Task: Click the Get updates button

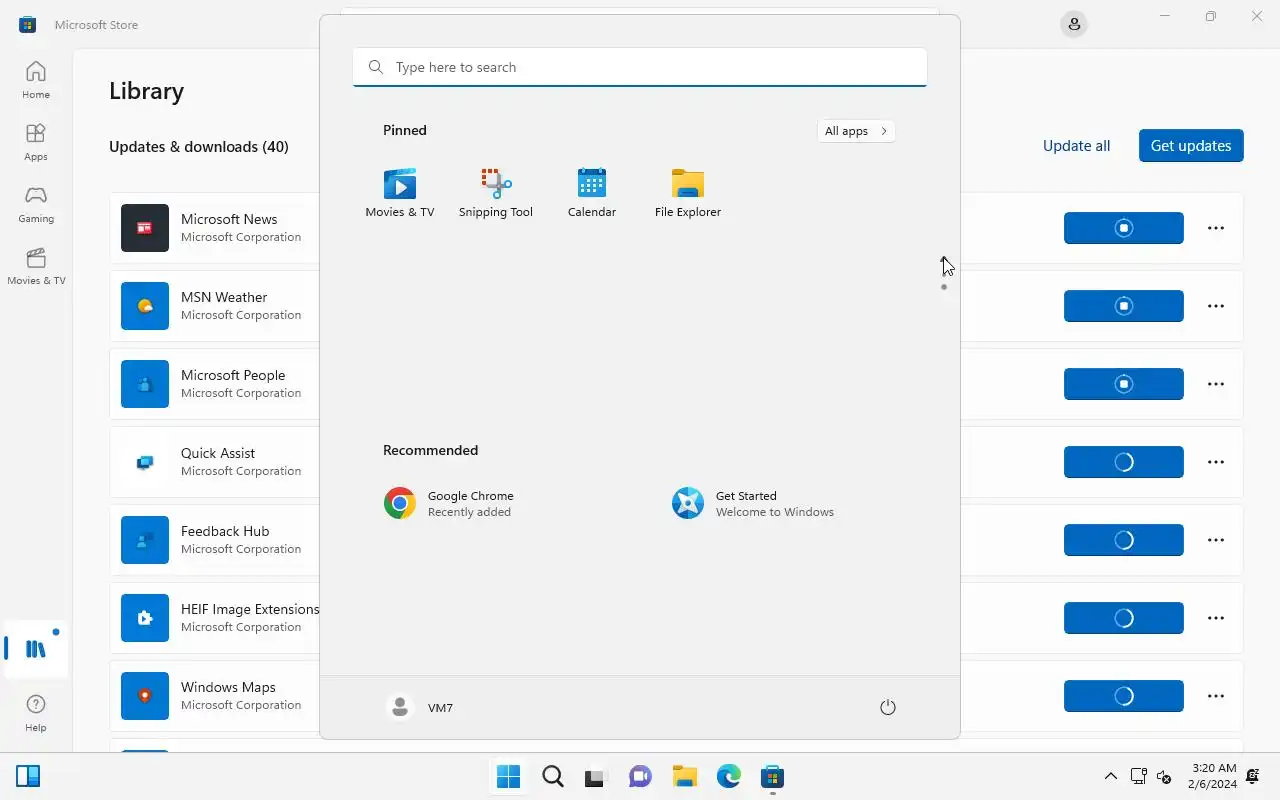Action: point(1191,145)
